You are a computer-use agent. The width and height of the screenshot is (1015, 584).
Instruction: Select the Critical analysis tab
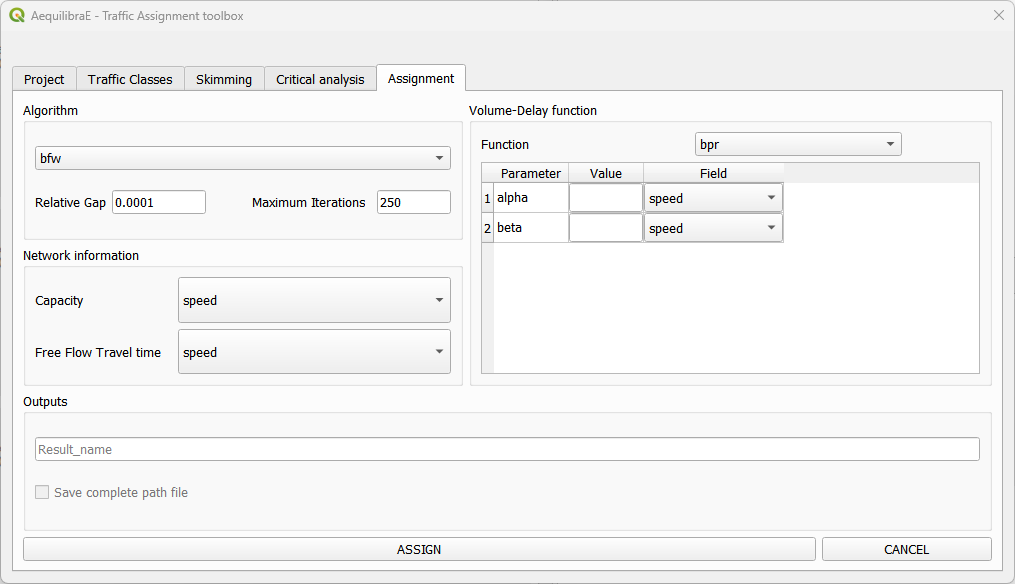(320, 79)
